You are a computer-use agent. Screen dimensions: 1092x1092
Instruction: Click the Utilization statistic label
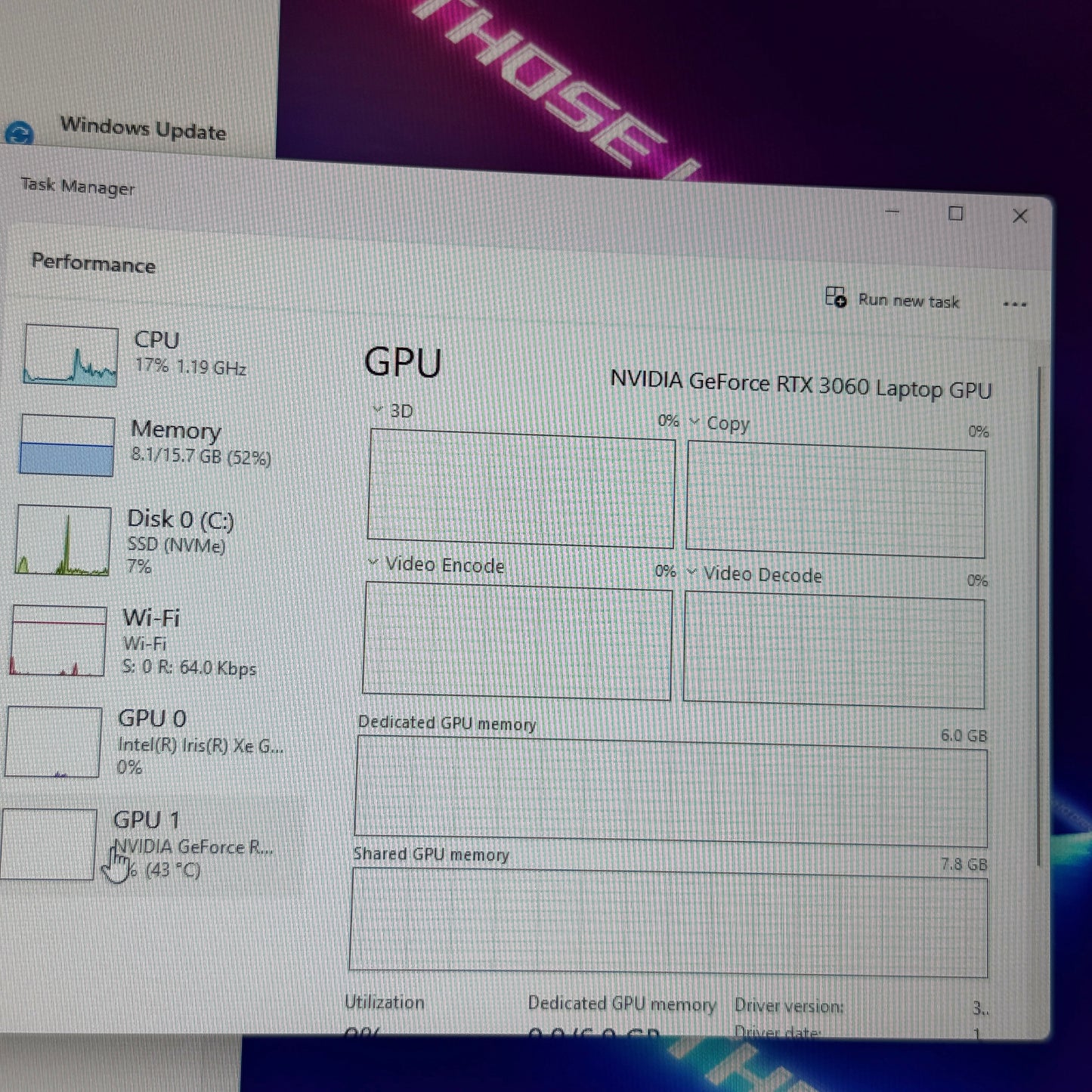click(385, 1002)
